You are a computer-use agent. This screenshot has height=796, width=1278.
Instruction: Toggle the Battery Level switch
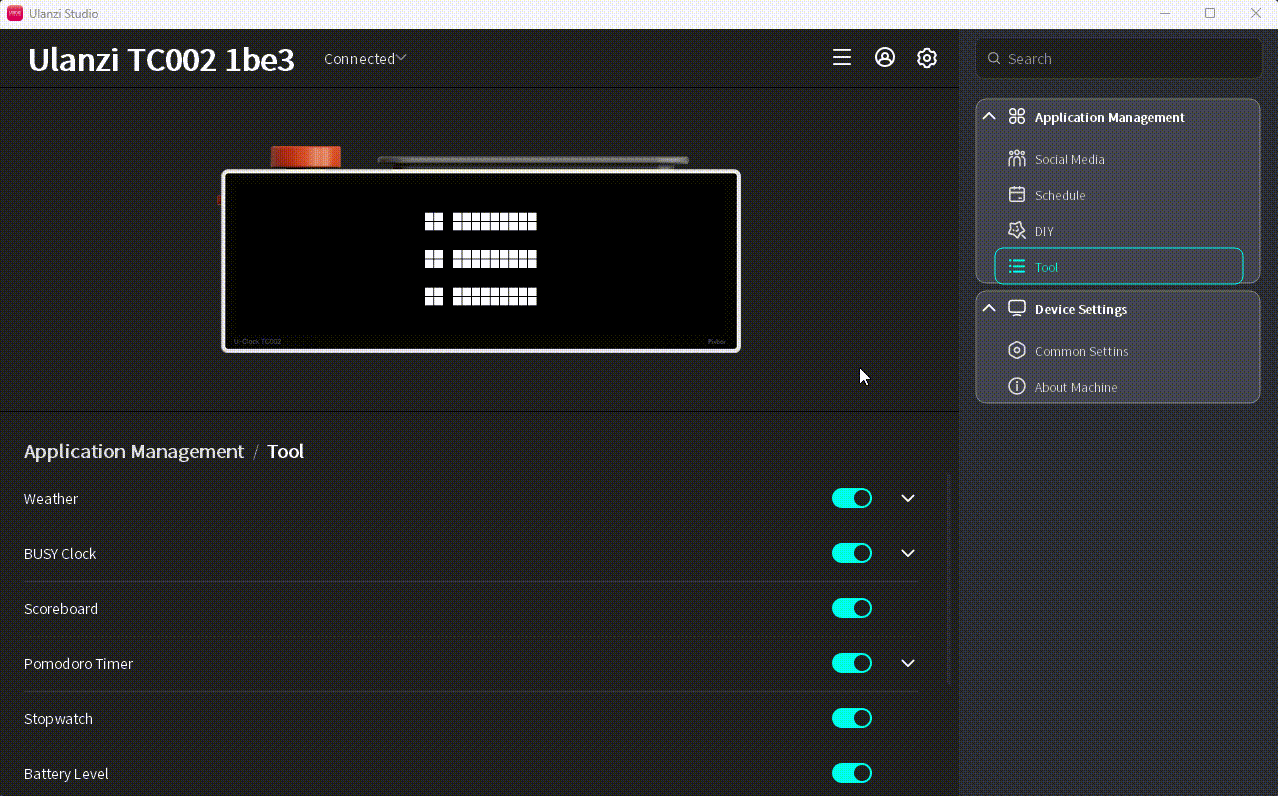pyautogui.click(x=852, y=773)
